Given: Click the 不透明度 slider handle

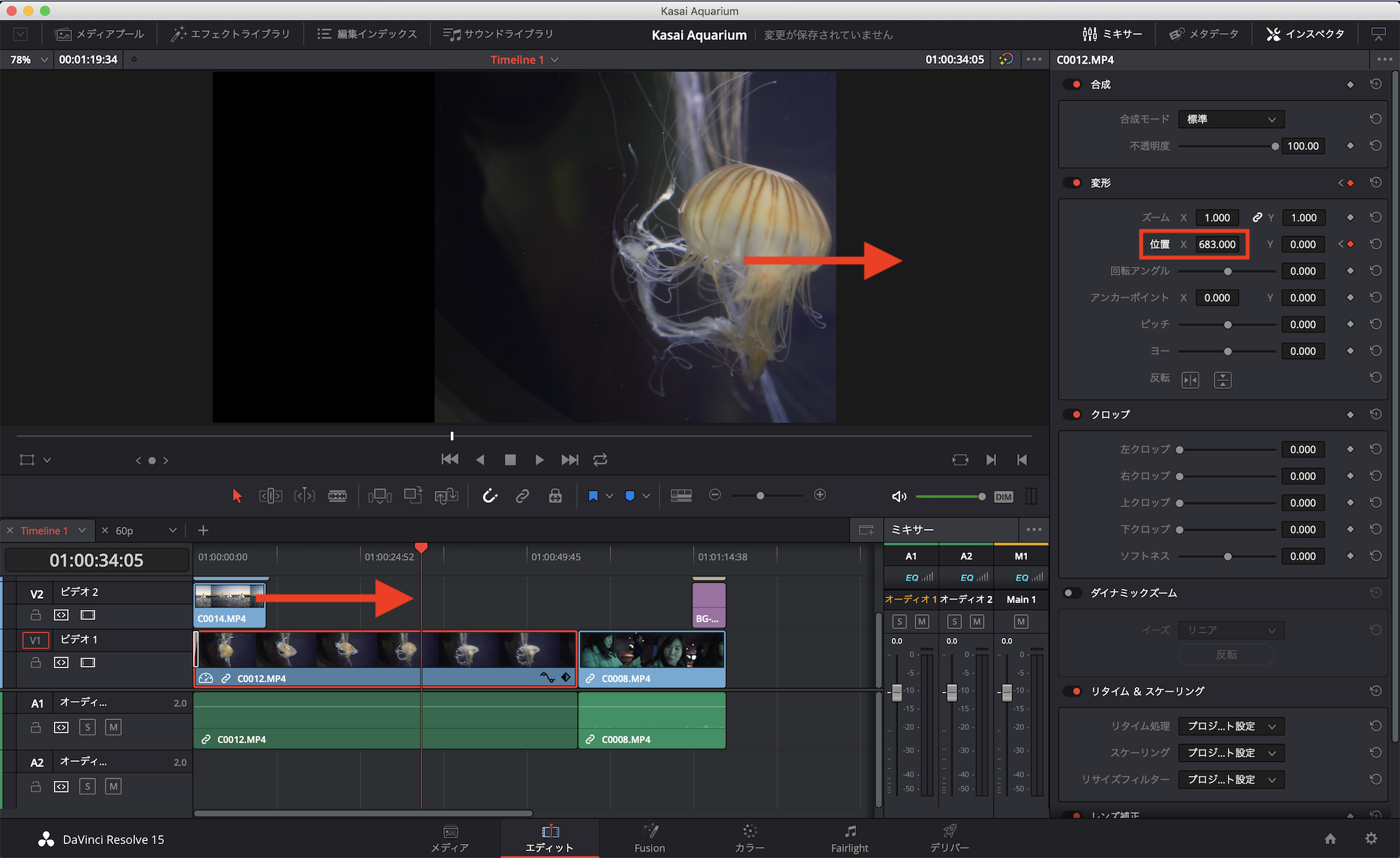Looking at the screenshot, I should tap(1275, 146).
